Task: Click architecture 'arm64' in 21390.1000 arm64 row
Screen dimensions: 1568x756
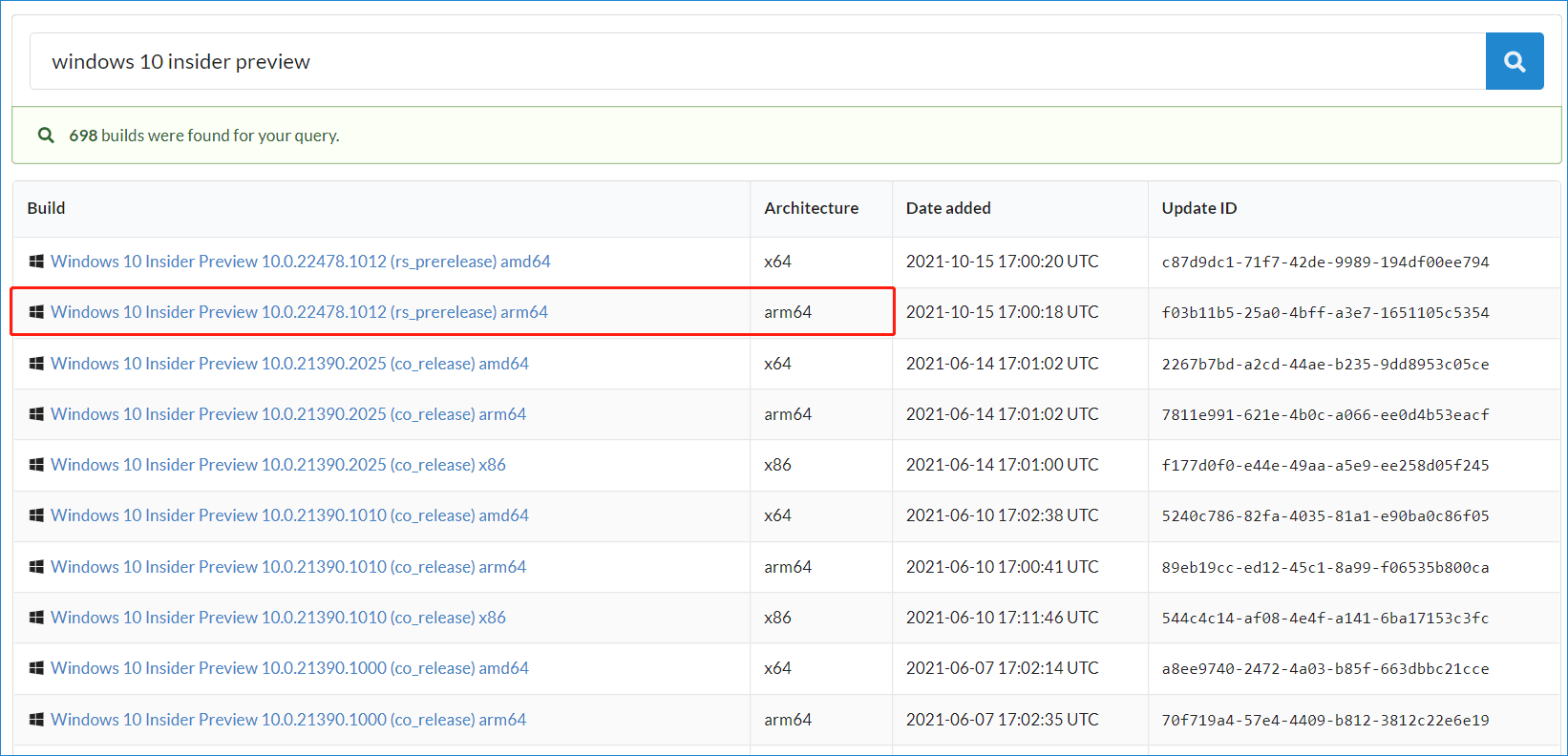Action: pyautogui.click(x=788, y=720)
